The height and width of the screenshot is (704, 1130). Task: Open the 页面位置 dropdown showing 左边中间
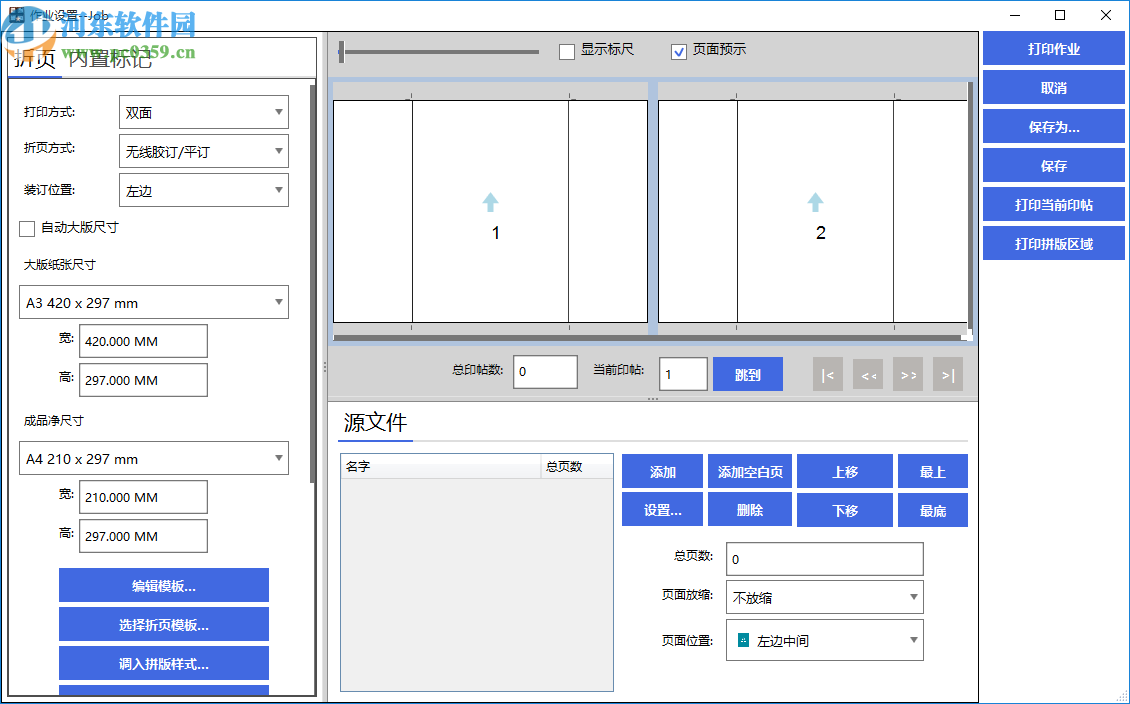(x=824, y=640)
